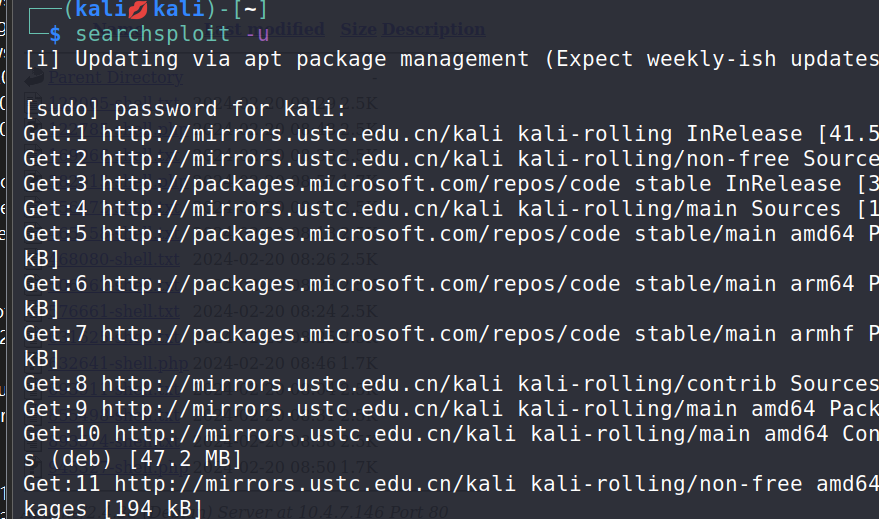Click the [194 kB] size text
Image resolution: width=879 pixels, height=519 pixels.
[148, 509]
